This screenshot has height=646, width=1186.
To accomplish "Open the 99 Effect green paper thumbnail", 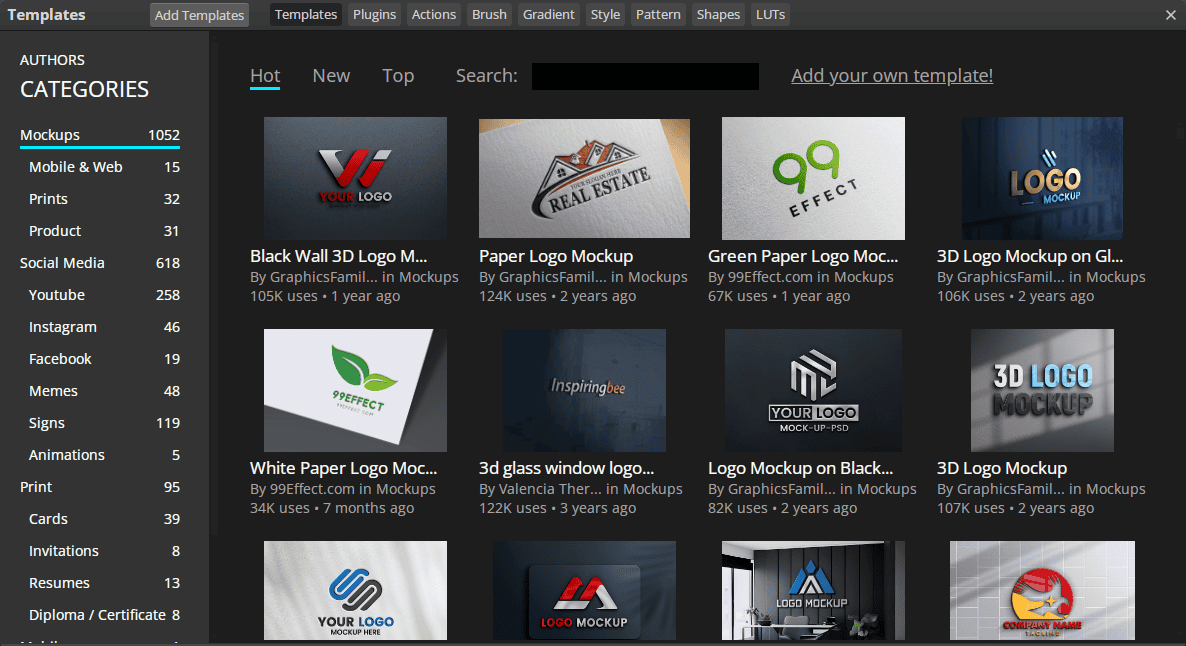I will click(813, 178).
